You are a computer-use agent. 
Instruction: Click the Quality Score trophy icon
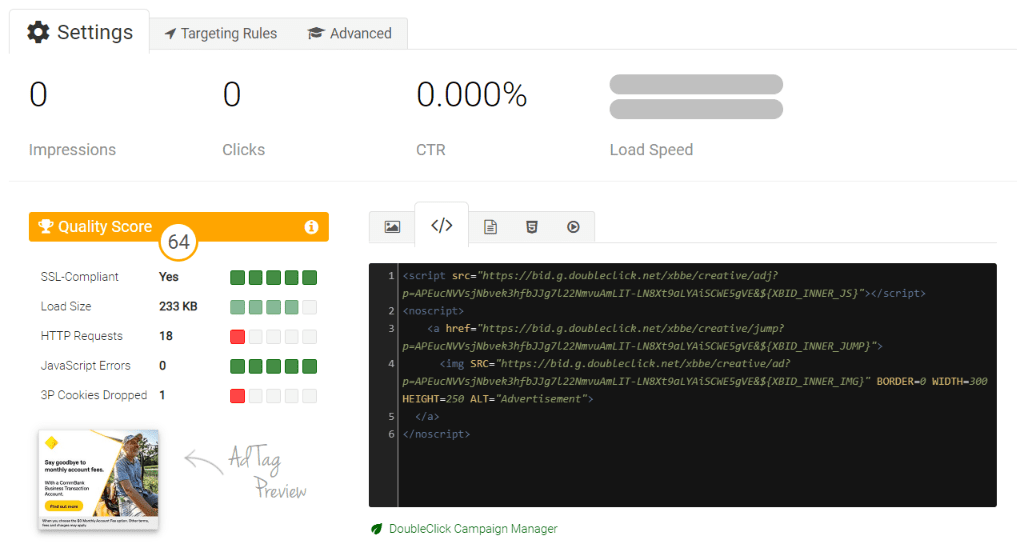[45, 226]
